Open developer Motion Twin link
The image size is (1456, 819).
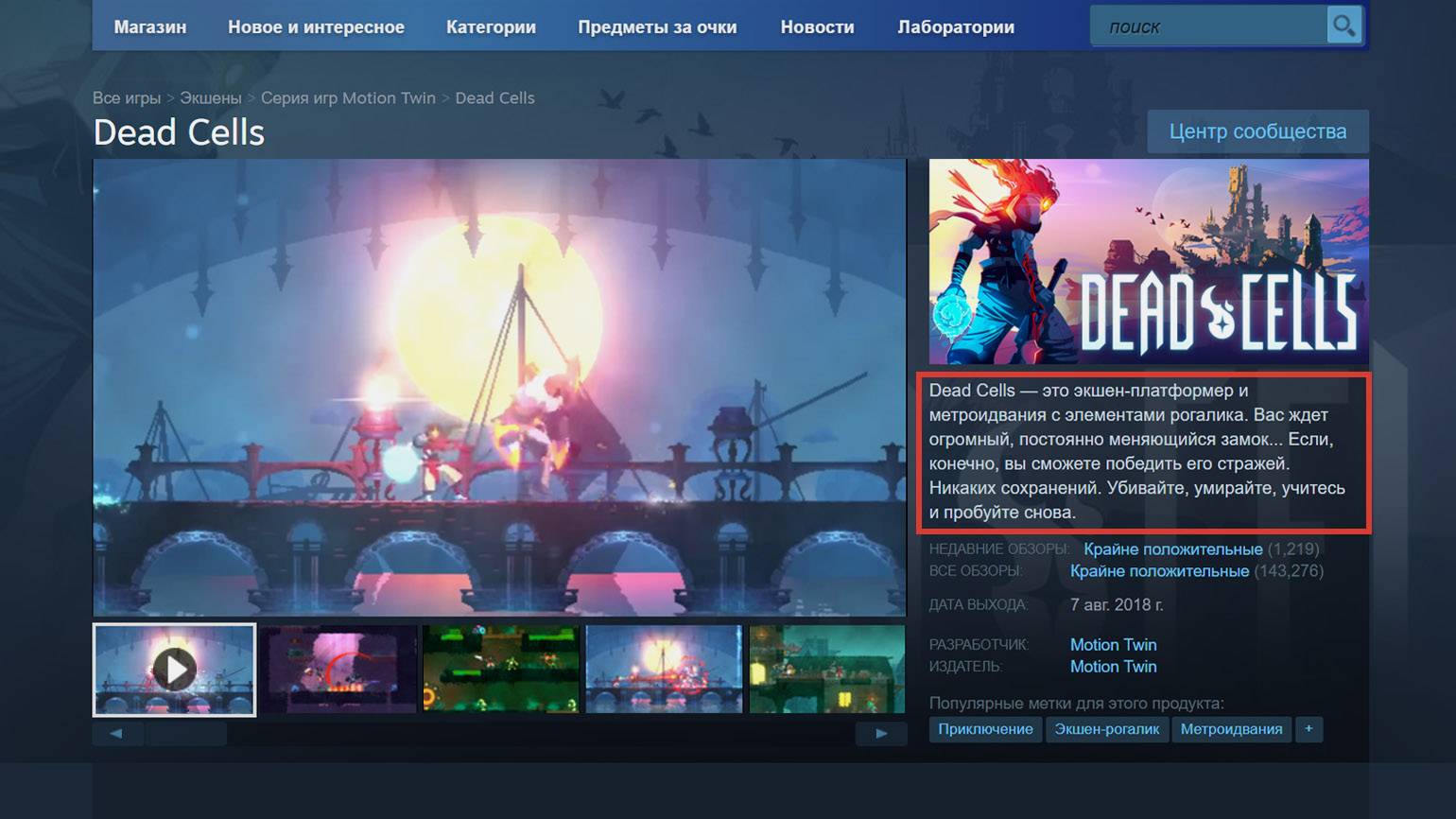[1113, 645]
